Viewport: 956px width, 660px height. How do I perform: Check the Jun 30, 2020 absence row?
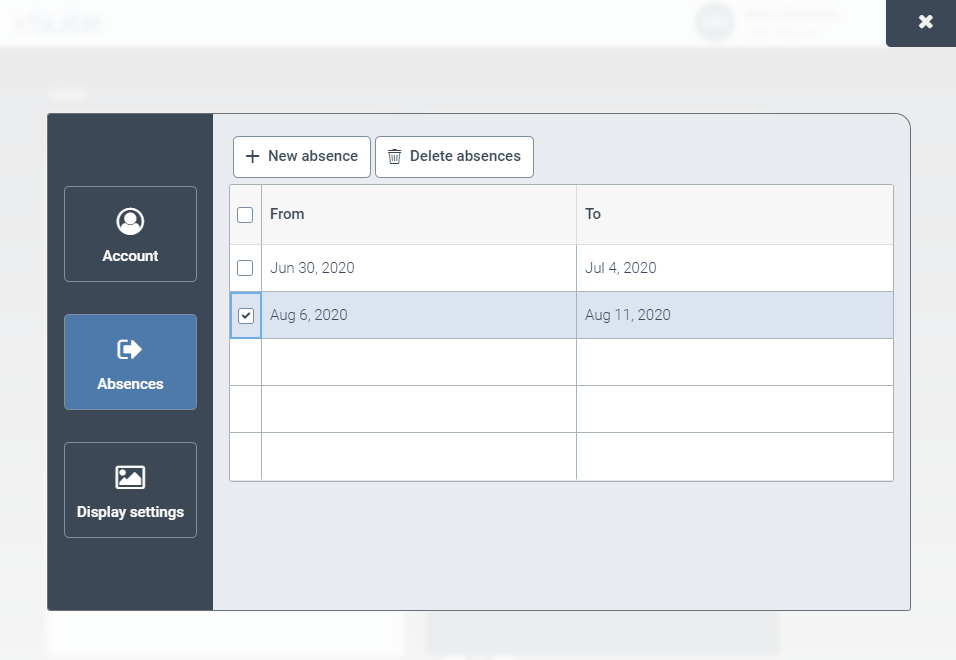click(245, 268)
